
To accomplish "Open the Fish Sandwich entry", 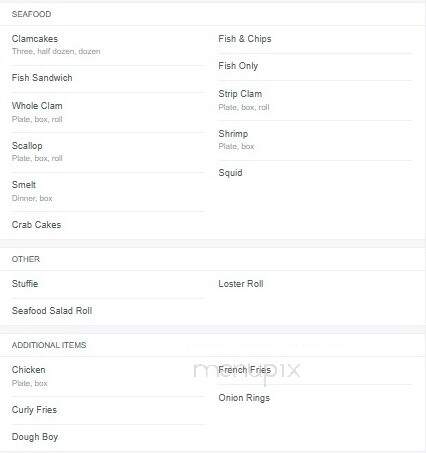I will 42,78.
